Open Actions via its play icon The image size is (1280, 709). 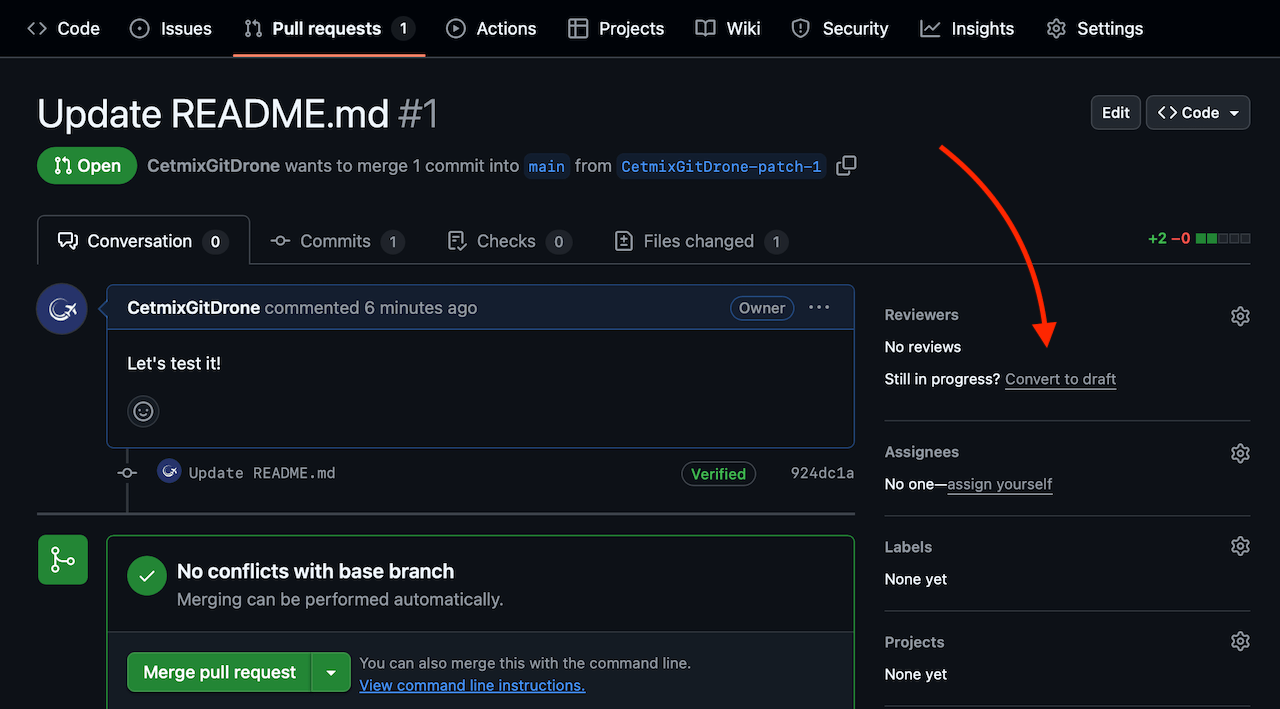point(455,28)
